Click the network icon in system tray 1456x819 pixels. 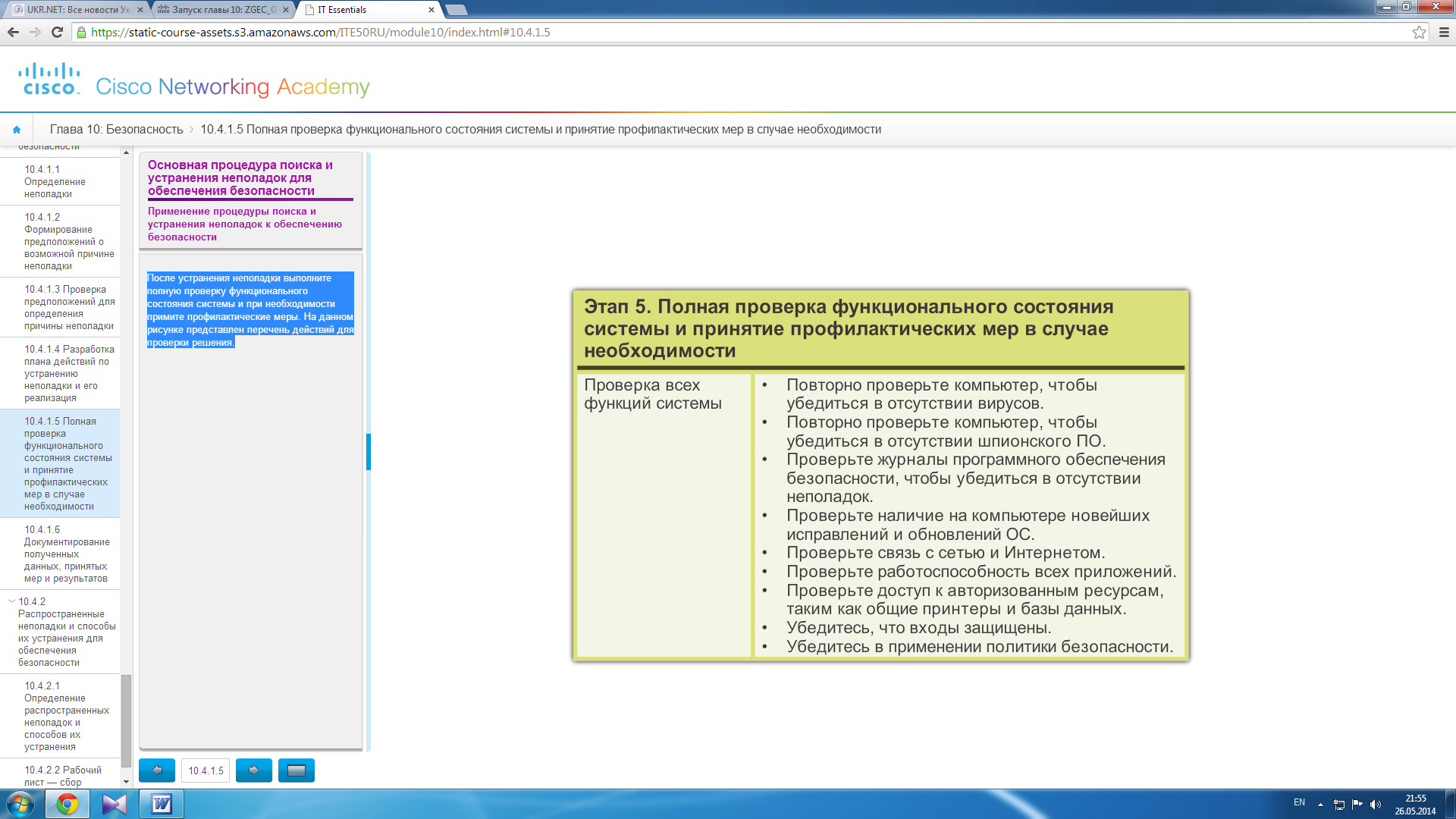tap(1339, 804)
